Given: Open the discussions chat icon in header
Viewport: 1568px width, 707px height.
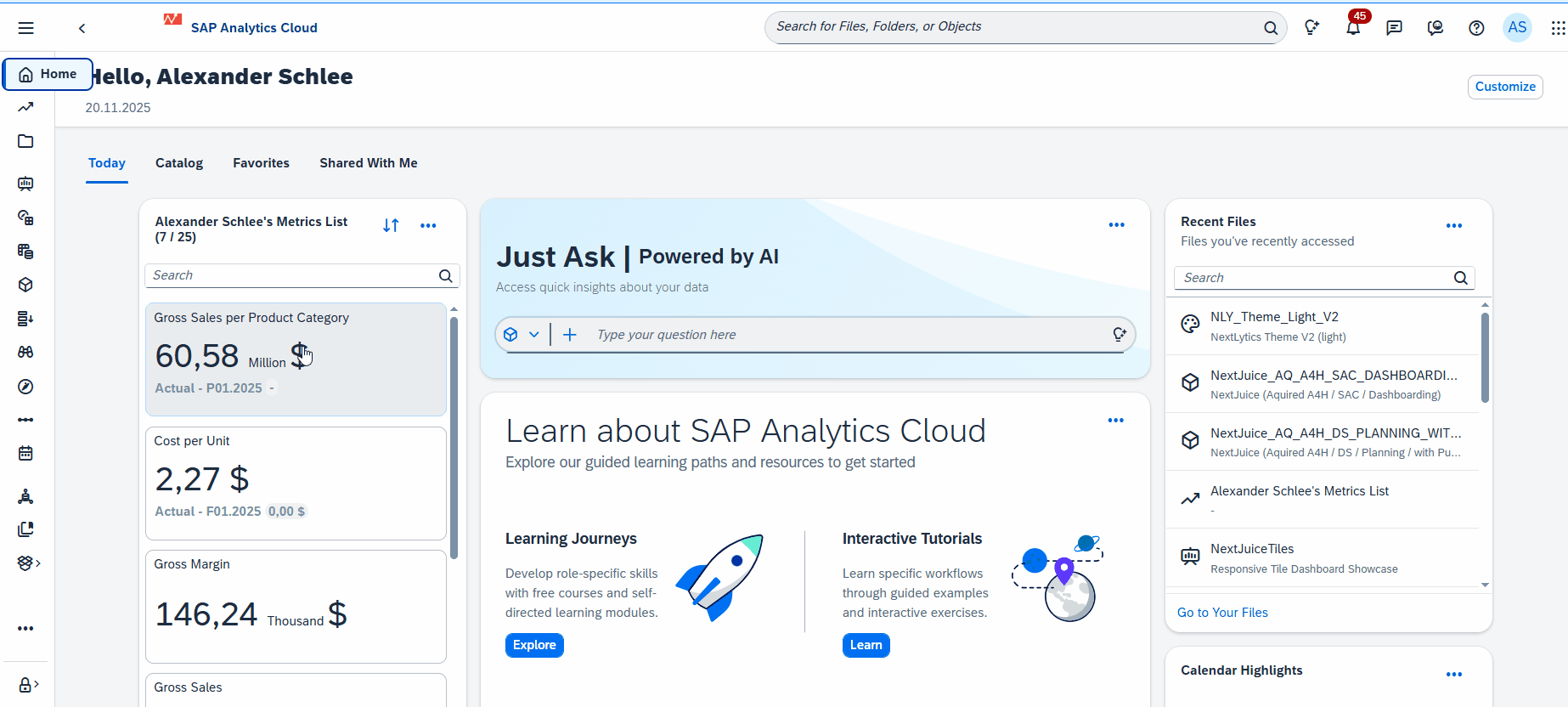Looking at the screenshot, I should (x=1394, y=28).
